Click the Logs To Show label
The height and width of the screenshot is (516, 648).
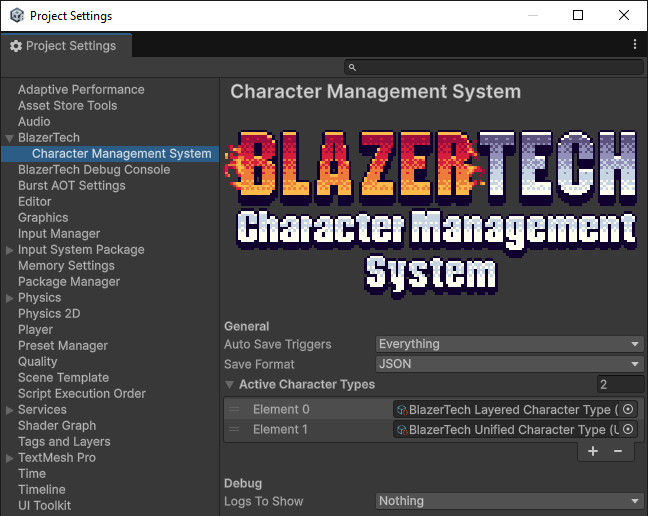(263, 502)
